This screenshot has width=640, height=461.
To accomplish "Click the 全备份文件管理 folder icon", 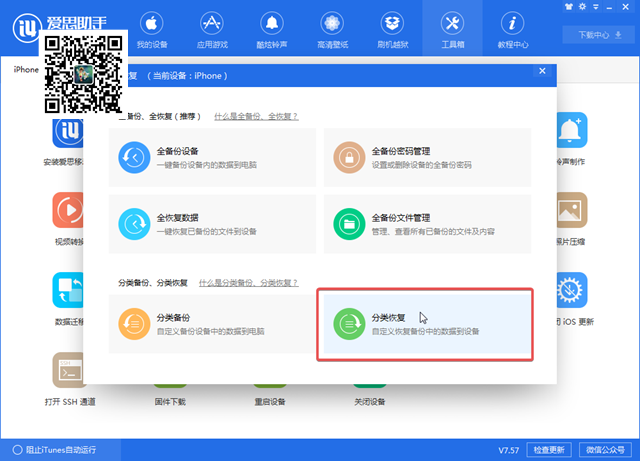I will (x=349, y=224).
